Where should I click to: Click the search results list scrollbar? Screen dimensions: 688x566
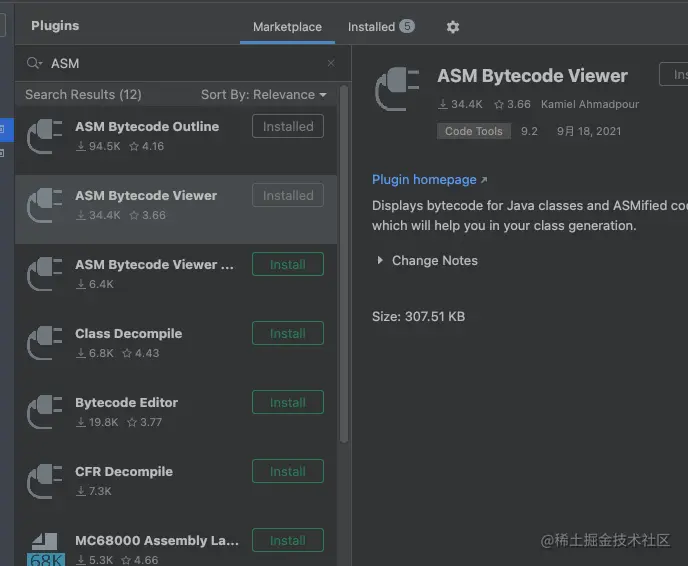(344, 263)
